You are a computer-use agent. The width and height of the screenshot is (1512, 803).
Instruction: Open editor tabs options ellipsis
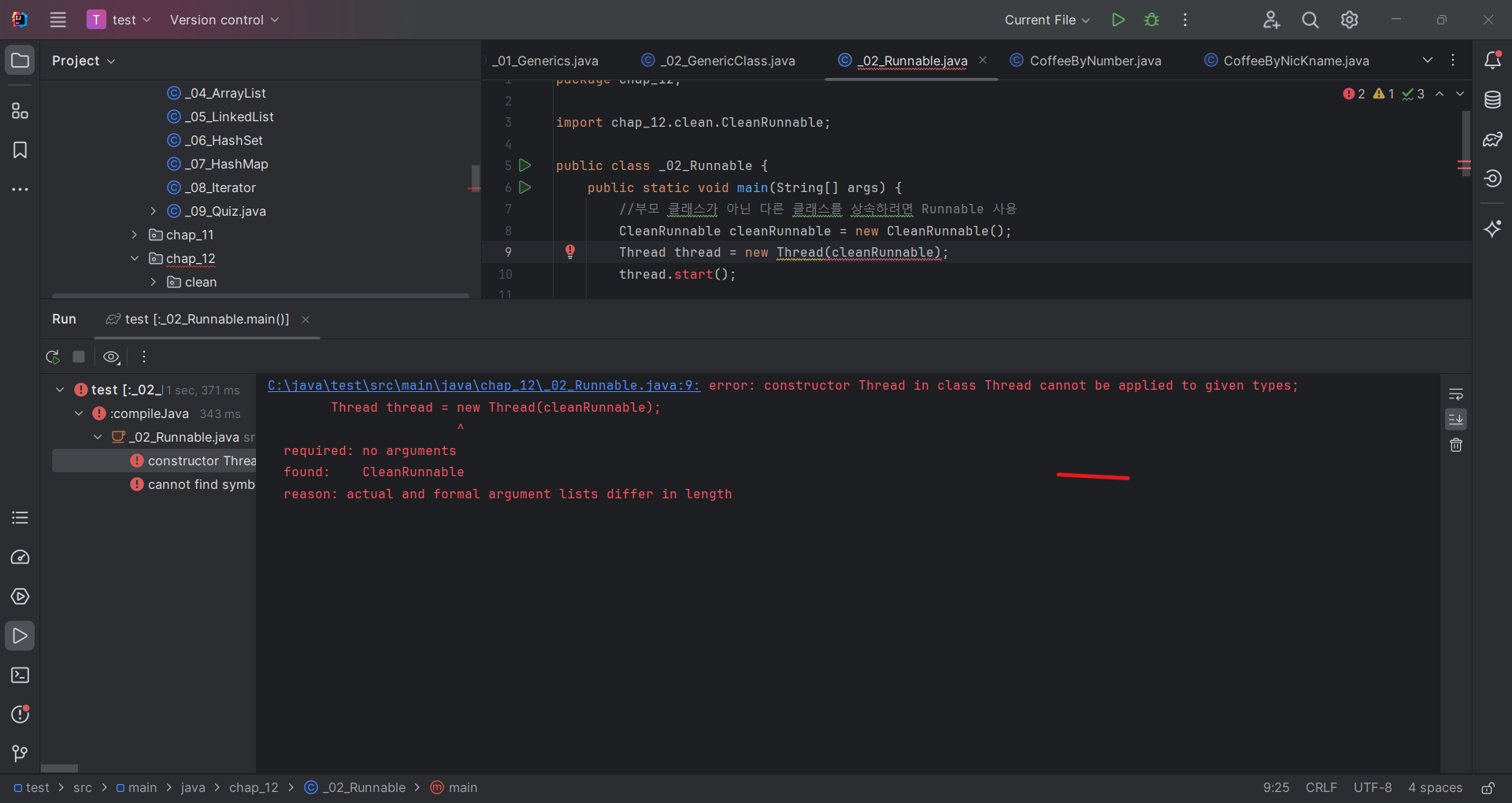click(1453, 60)
